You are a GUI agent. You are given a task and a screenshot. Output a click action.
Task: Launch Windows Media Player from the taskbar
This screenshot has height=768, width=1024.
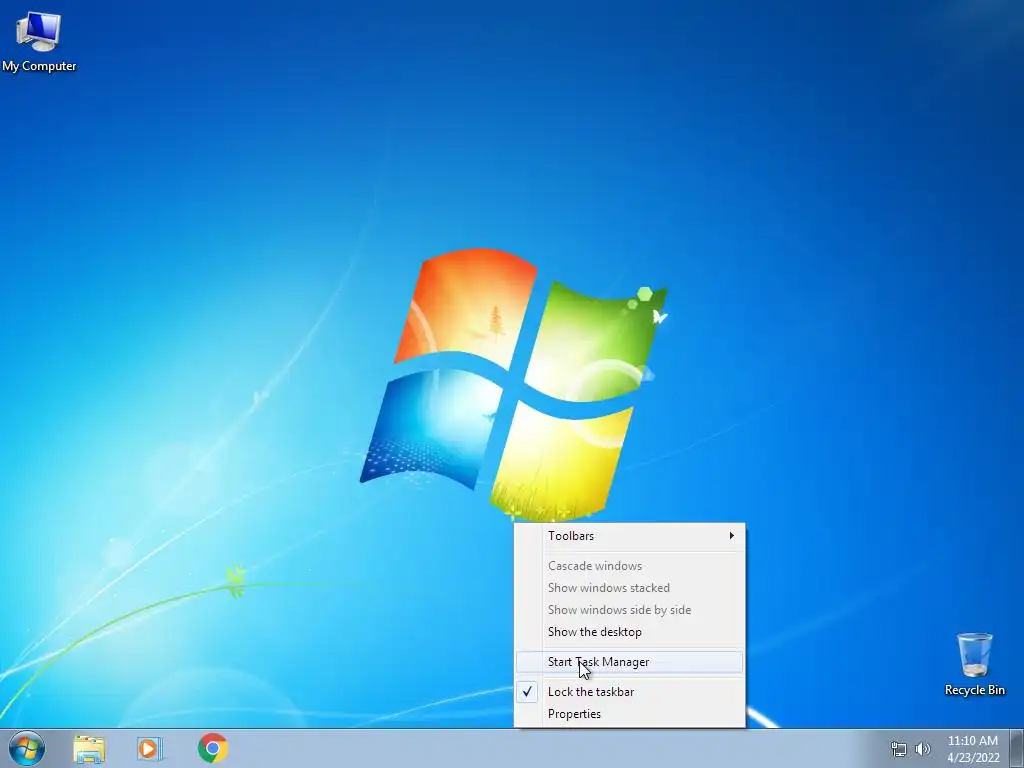click(x=150, y=748)
